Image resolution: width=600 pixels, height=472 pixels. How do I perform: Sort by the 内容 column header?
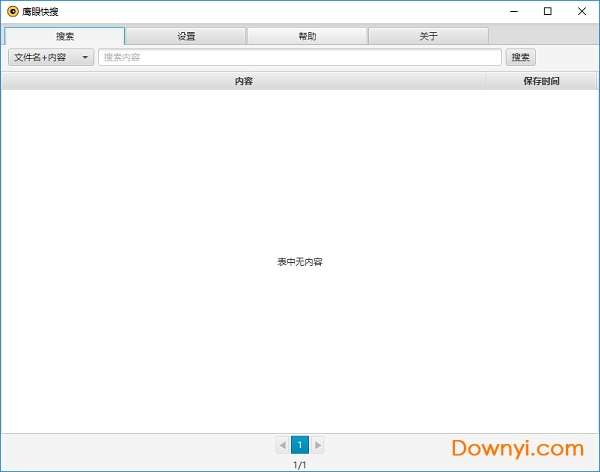coord(244,81)
